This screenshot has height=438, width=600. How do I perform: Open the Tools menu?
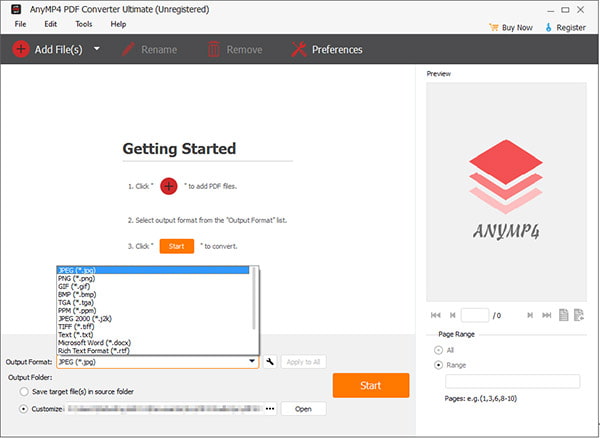pyautogui.click(x=83, y=24)
